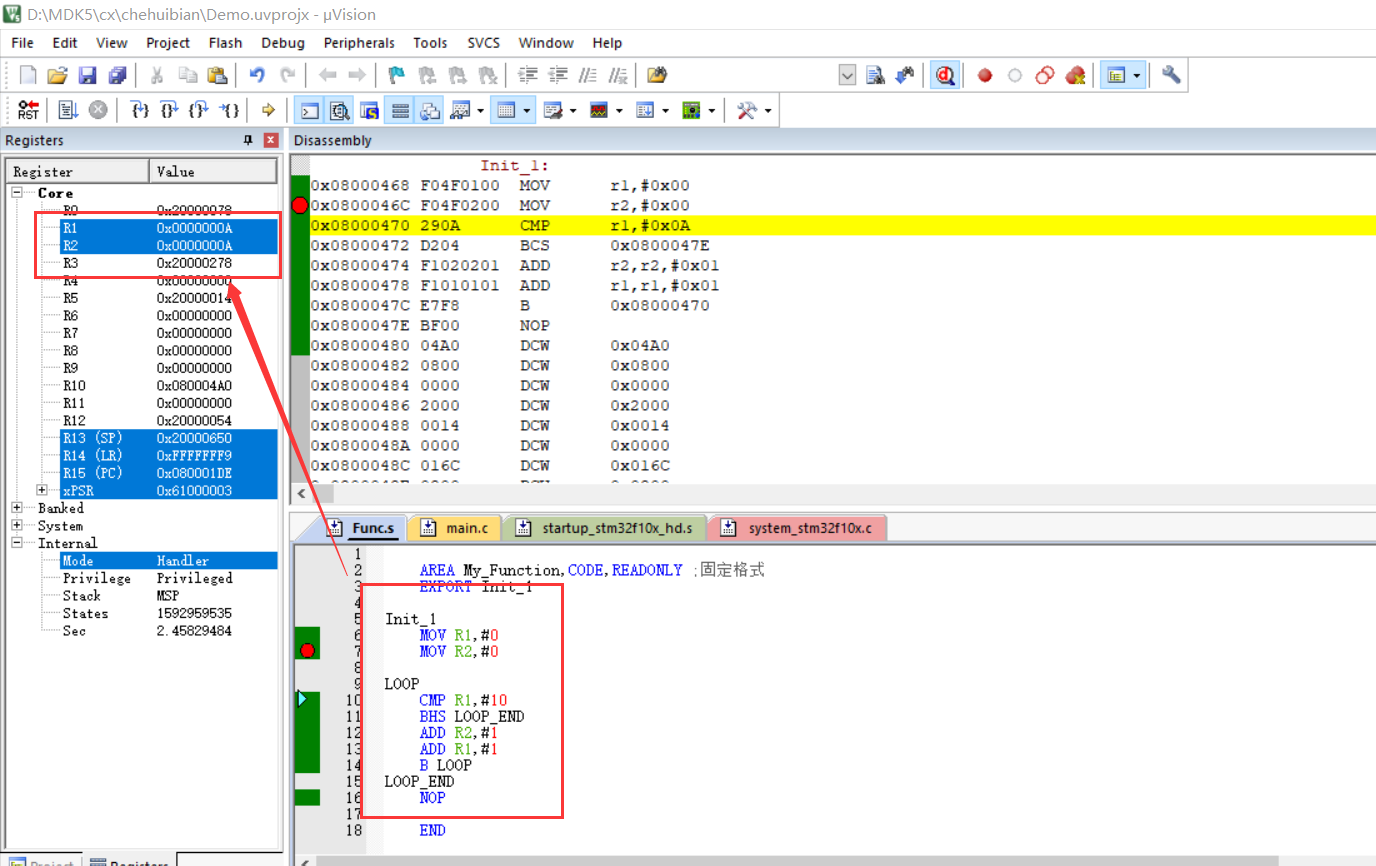The height and width of the screenshot is (866, 1376).
Task: Switch to startup_stm32f10x_hd.s tab
Action: [x=605, y=528]
